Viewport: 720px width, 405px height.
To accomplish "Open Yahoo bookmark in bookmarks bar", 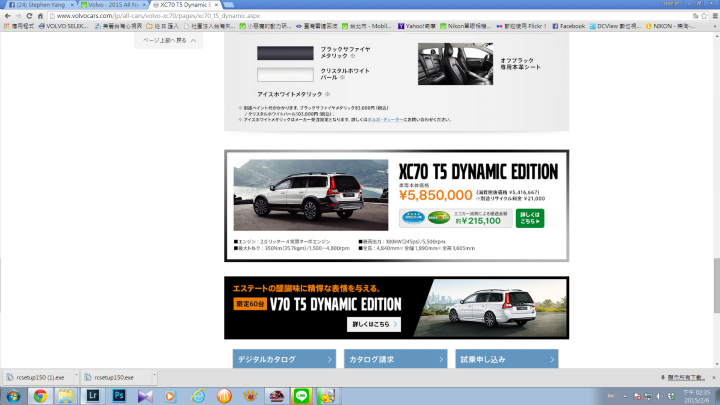I will coord(417,26).
